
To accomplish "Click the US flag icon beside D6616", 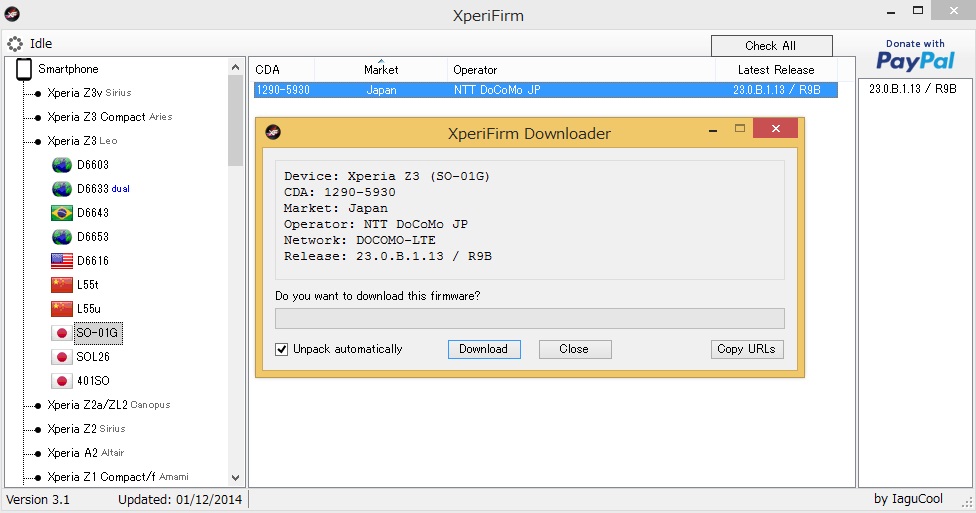I will 62,261.
